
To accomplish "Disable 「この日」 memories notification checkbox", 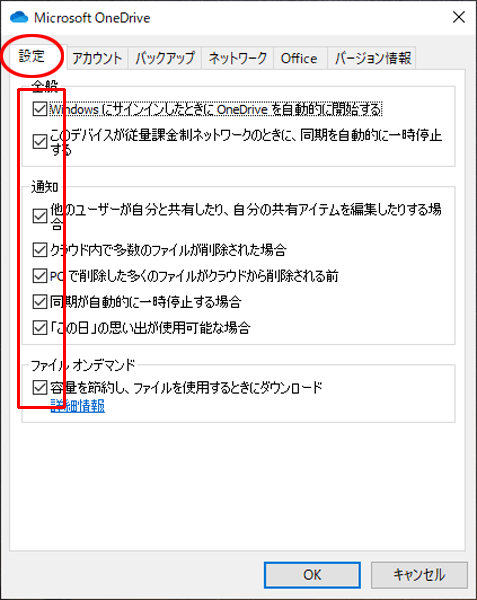I will click(40, 328).
